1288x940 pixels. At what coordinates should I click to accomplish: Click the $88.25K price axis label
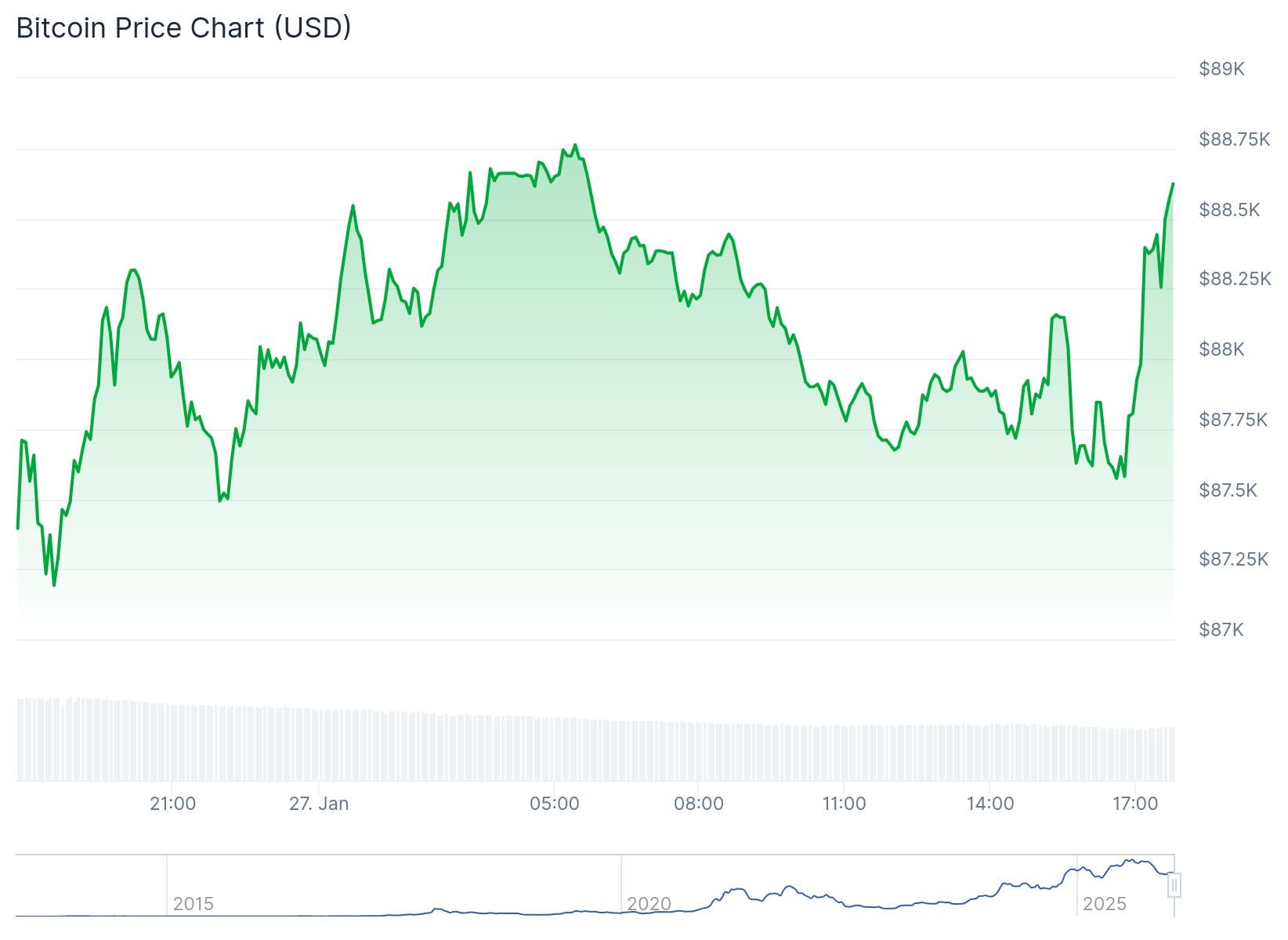pyautogui.click(x=1235, y=279)
